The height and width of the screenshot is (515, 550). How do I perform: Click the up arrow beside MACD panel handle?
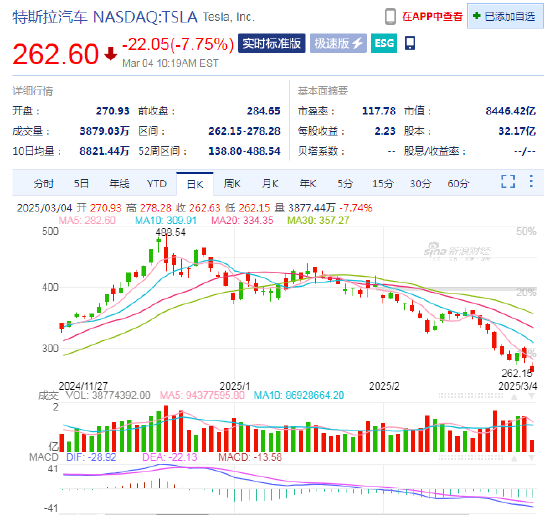click(514, 458)
